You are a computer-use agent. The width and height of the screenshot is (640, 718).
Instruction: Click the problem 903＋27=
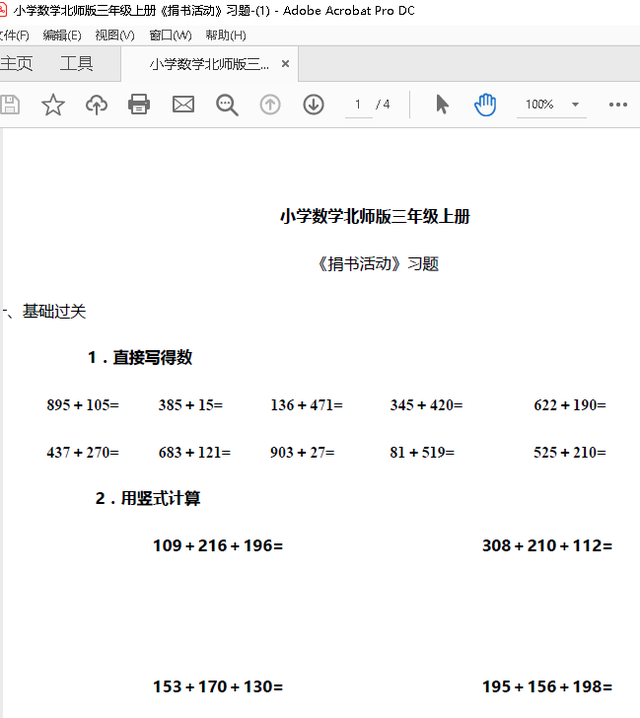(302, 452)
